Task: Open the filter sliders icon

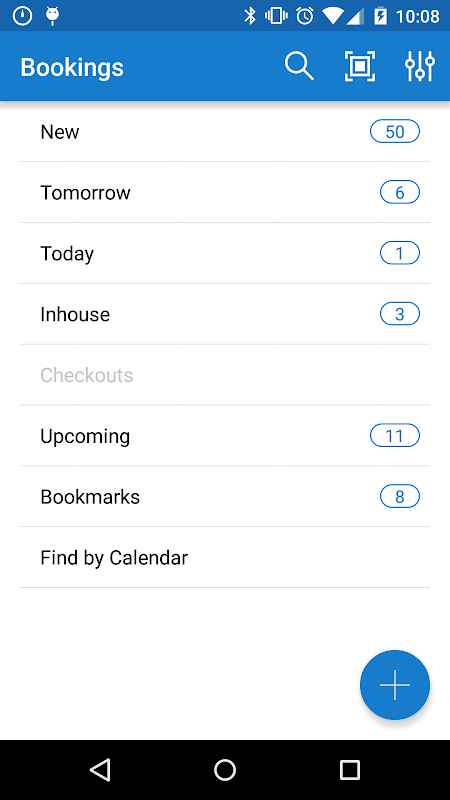Action: [x=419, y=66]
